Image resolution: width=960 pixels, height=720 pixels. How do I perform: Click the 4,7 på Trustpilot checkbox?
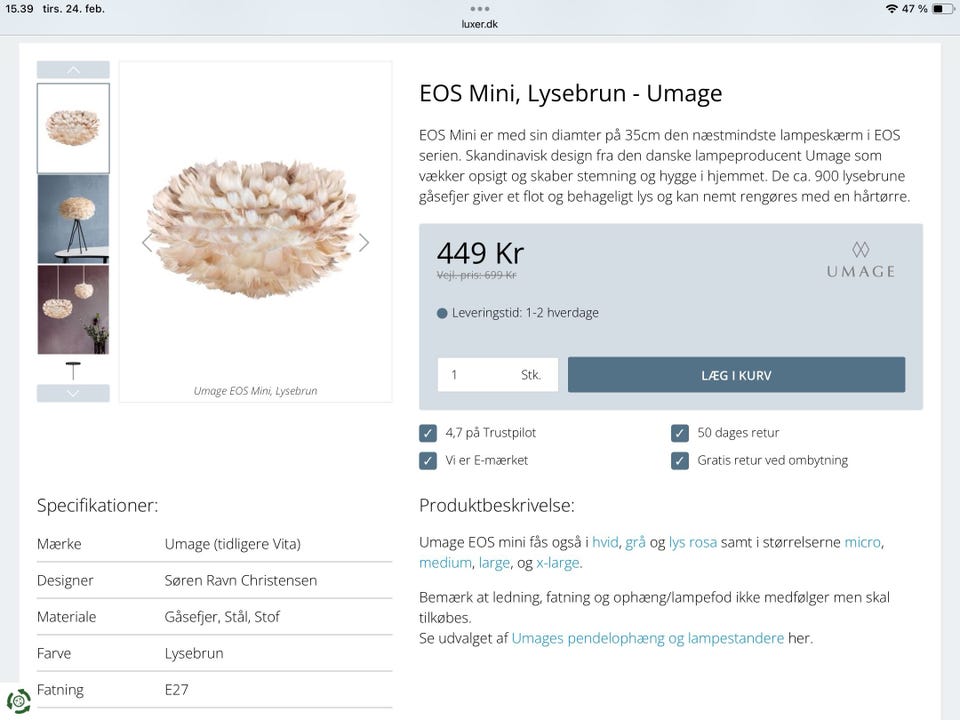tap(428, 433)
